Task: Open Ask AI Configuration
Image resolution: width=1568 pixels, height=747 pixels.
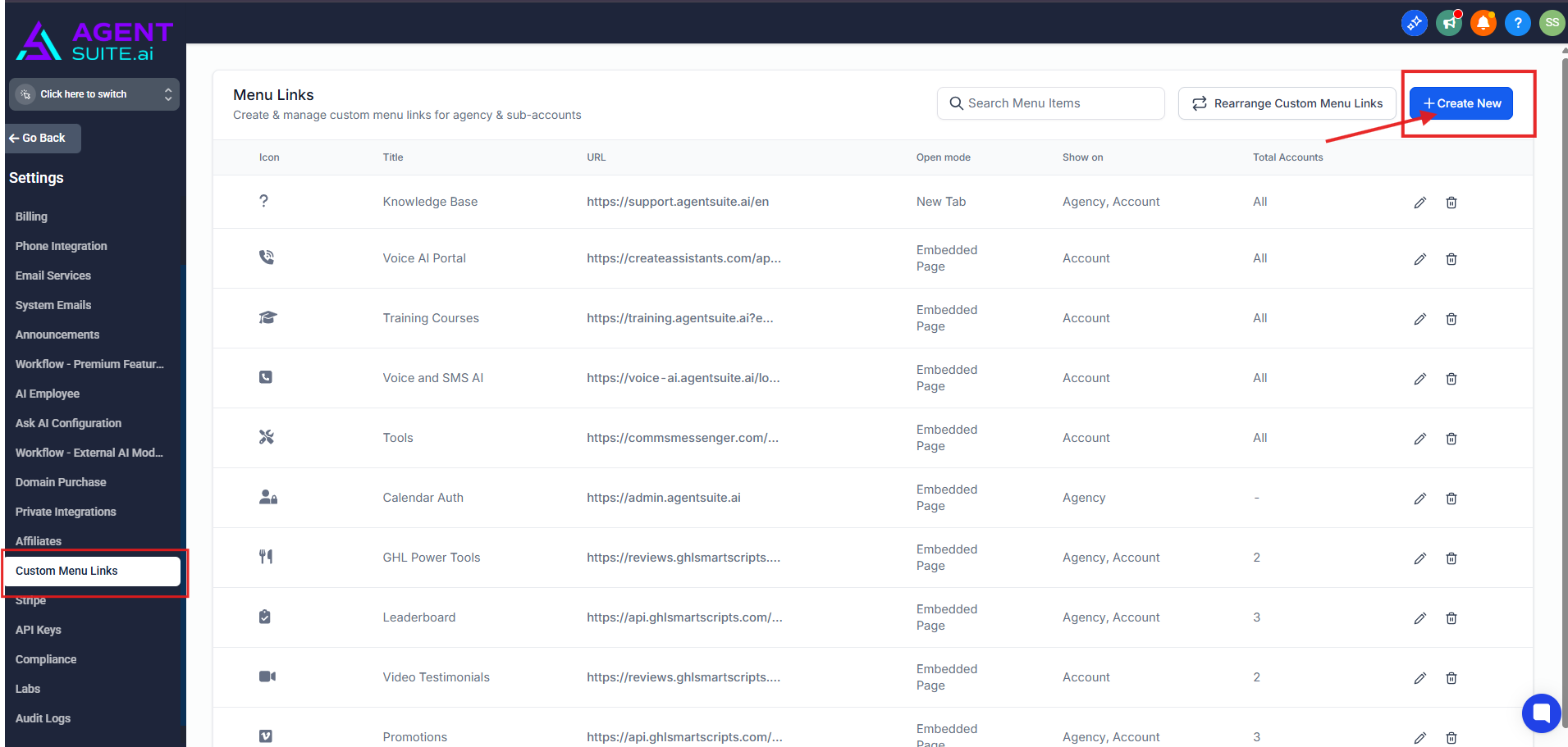Action: (x=68, y=423)
